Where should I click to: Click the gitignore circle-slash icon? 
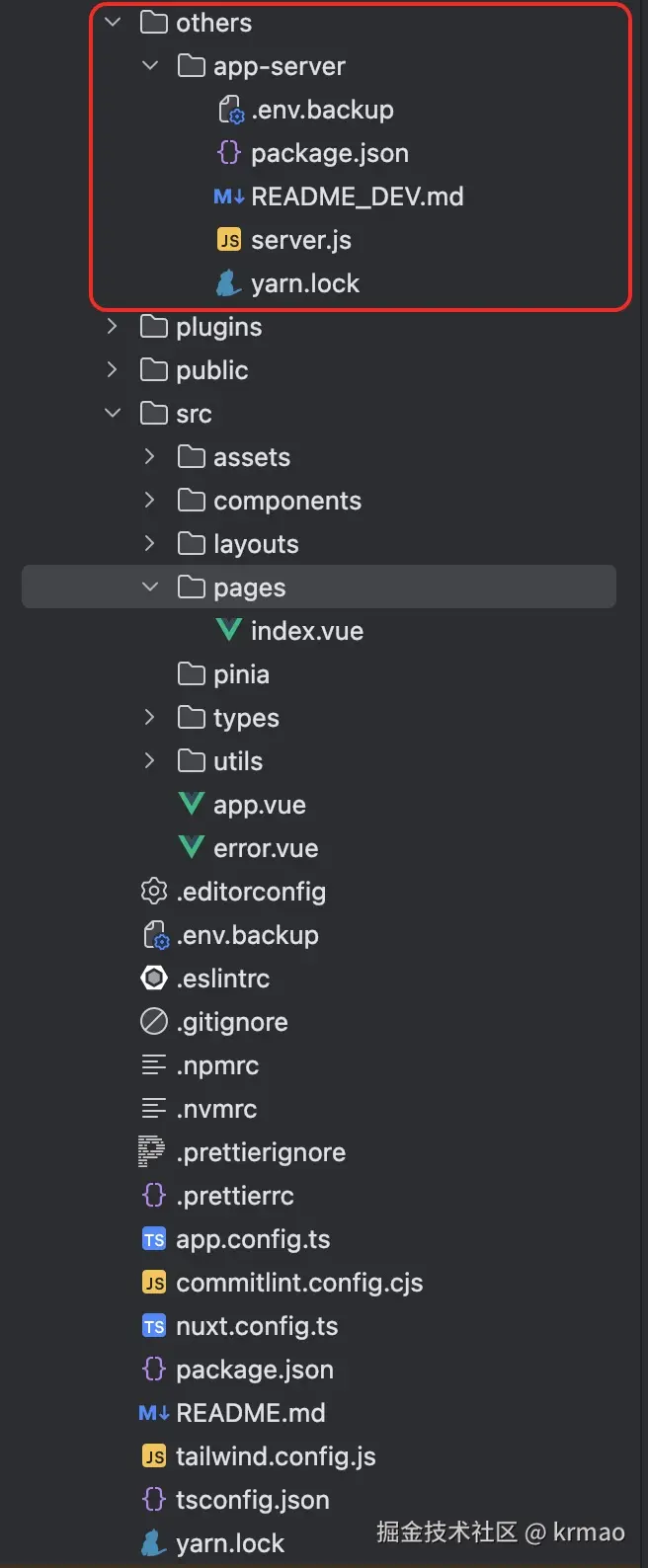154,1022
